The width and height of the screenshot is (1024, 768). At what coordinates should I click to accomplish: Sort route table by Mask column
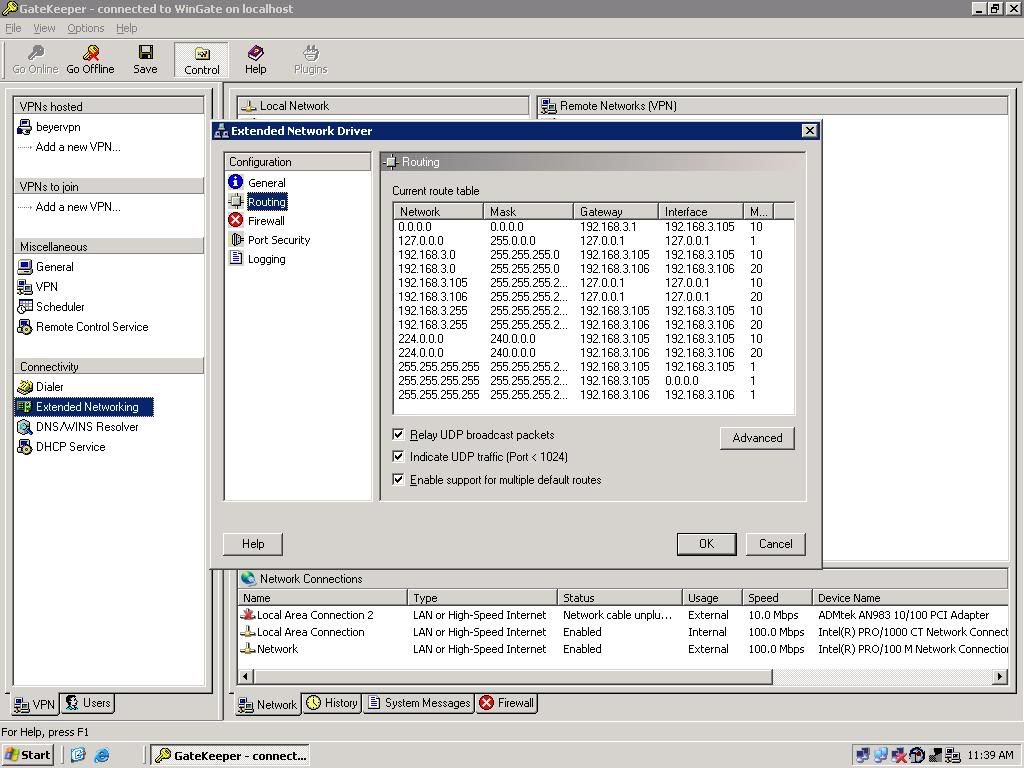coord(528,212)
